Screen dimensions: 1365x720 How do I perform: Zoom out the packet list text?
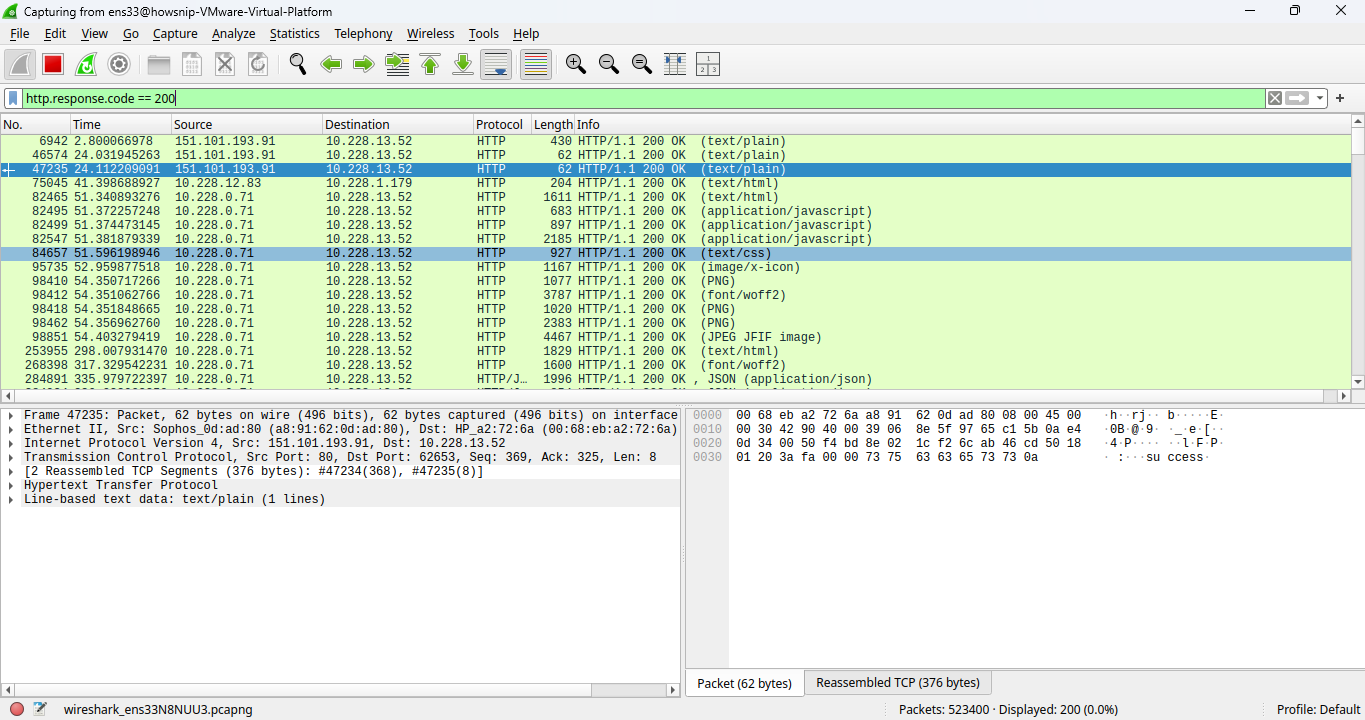click(609, 64)
